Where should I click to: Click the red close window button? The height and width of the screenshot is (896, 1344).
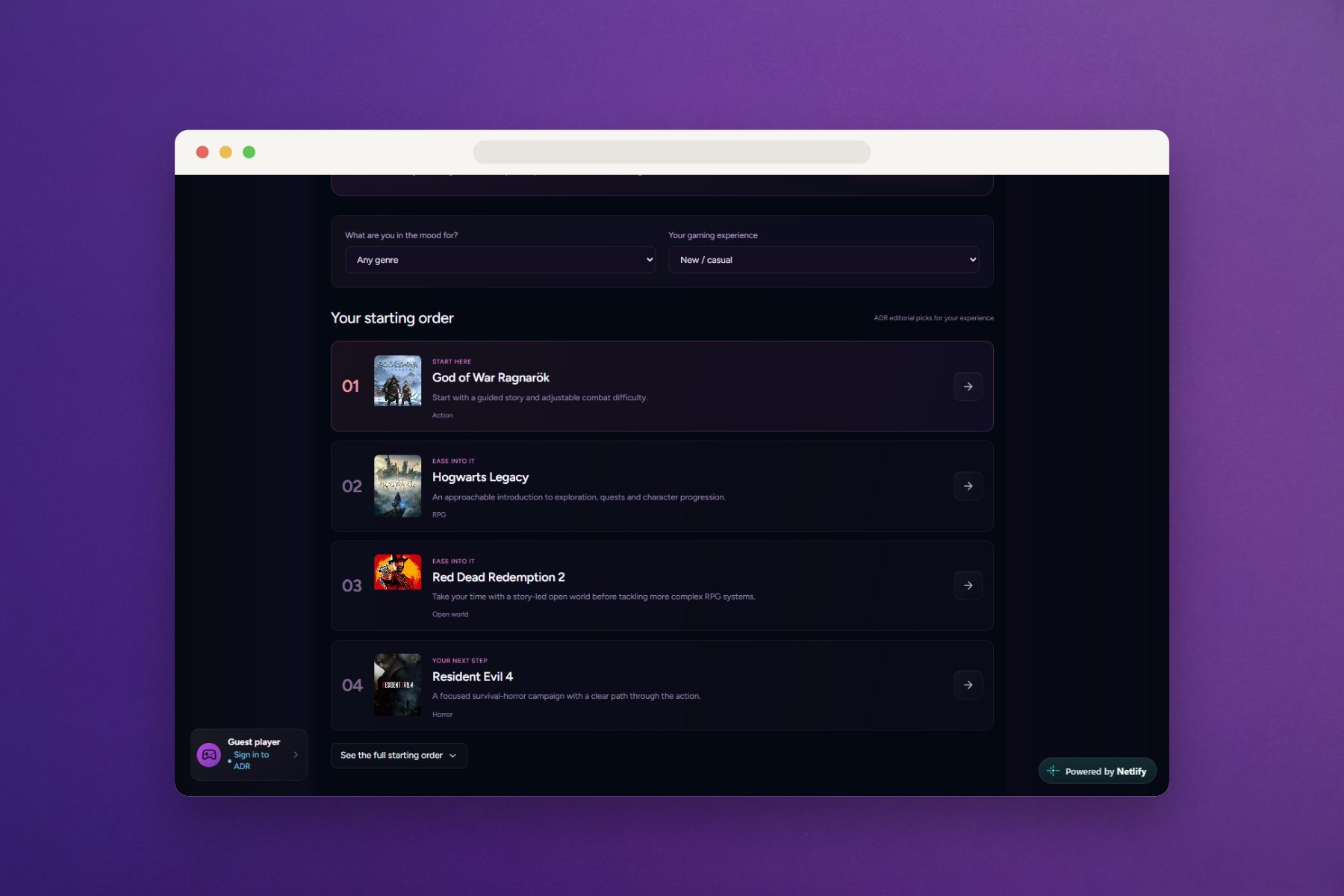coord(202,152)
